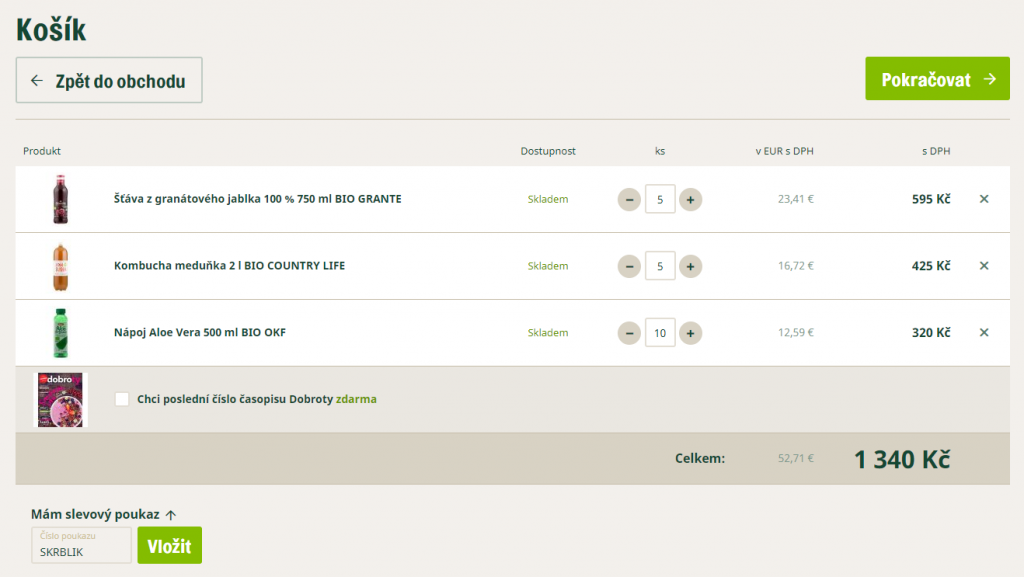Decrease quantity of Kombucha meduňka
The width and height of the screenshot is (1024, 577).
click(x=629, y=266)
